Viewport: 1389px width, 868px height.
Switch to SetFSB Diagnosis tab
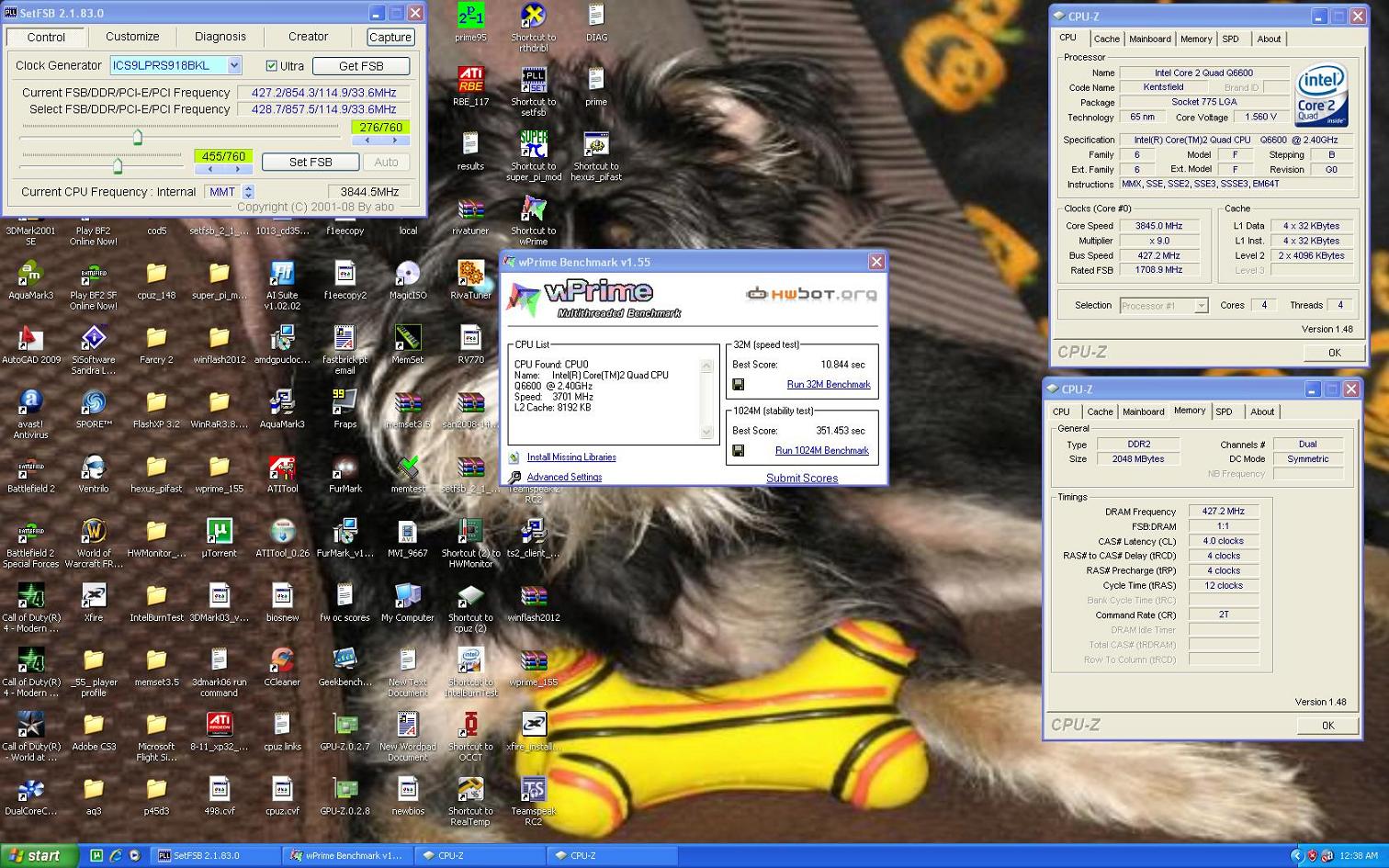(220, 37)
